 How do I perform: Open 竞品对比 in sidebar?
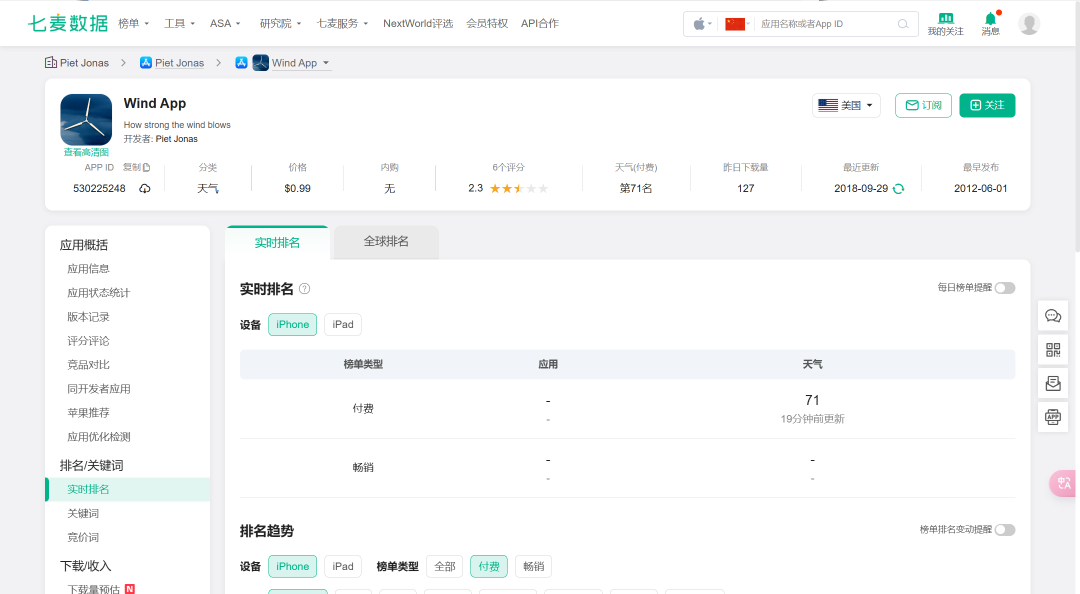tap(88, 365)
